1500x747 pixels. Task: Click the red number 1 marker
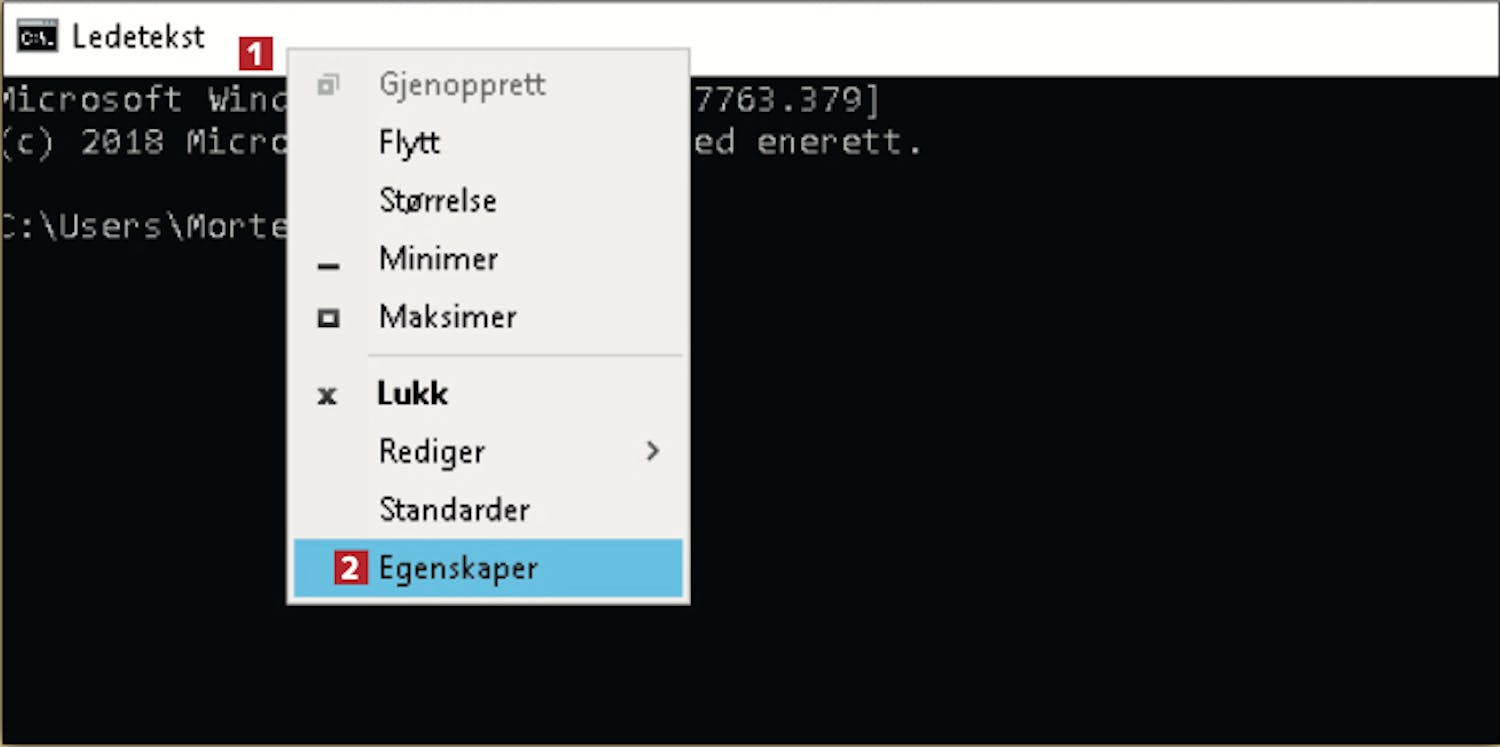tap(256, 54)
